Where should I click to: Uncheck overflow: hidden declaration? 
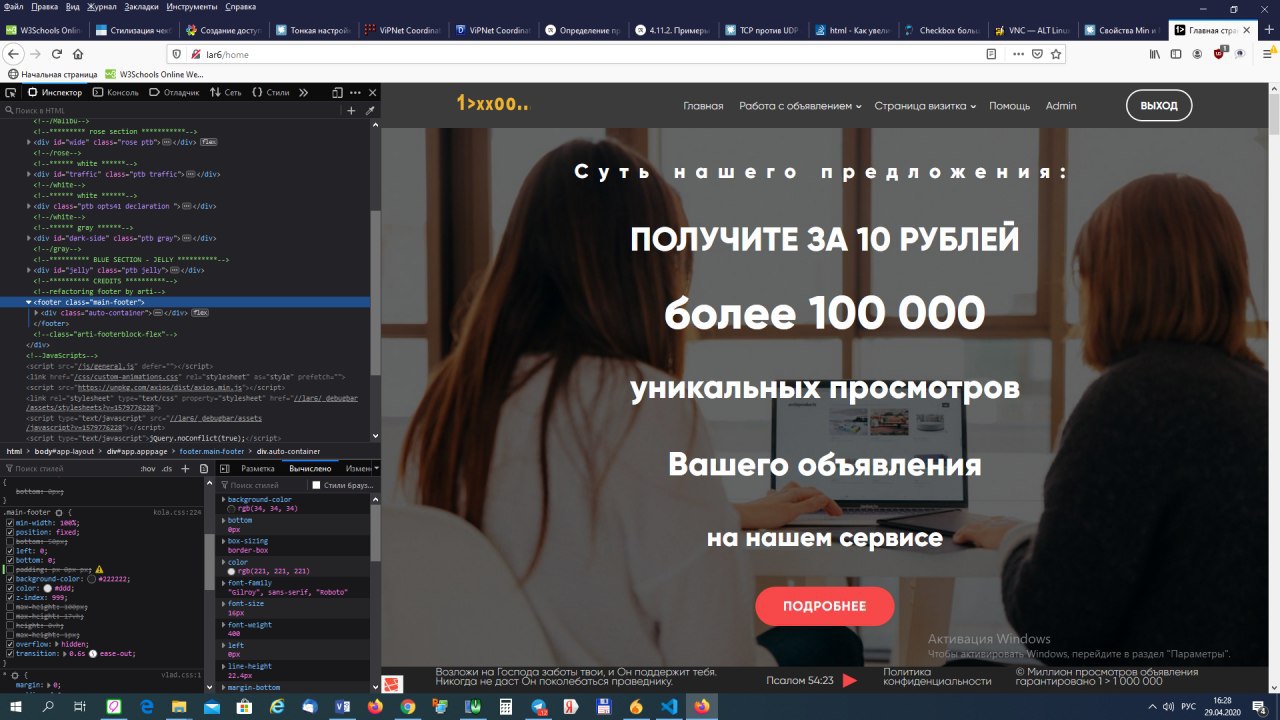[10, 644]
